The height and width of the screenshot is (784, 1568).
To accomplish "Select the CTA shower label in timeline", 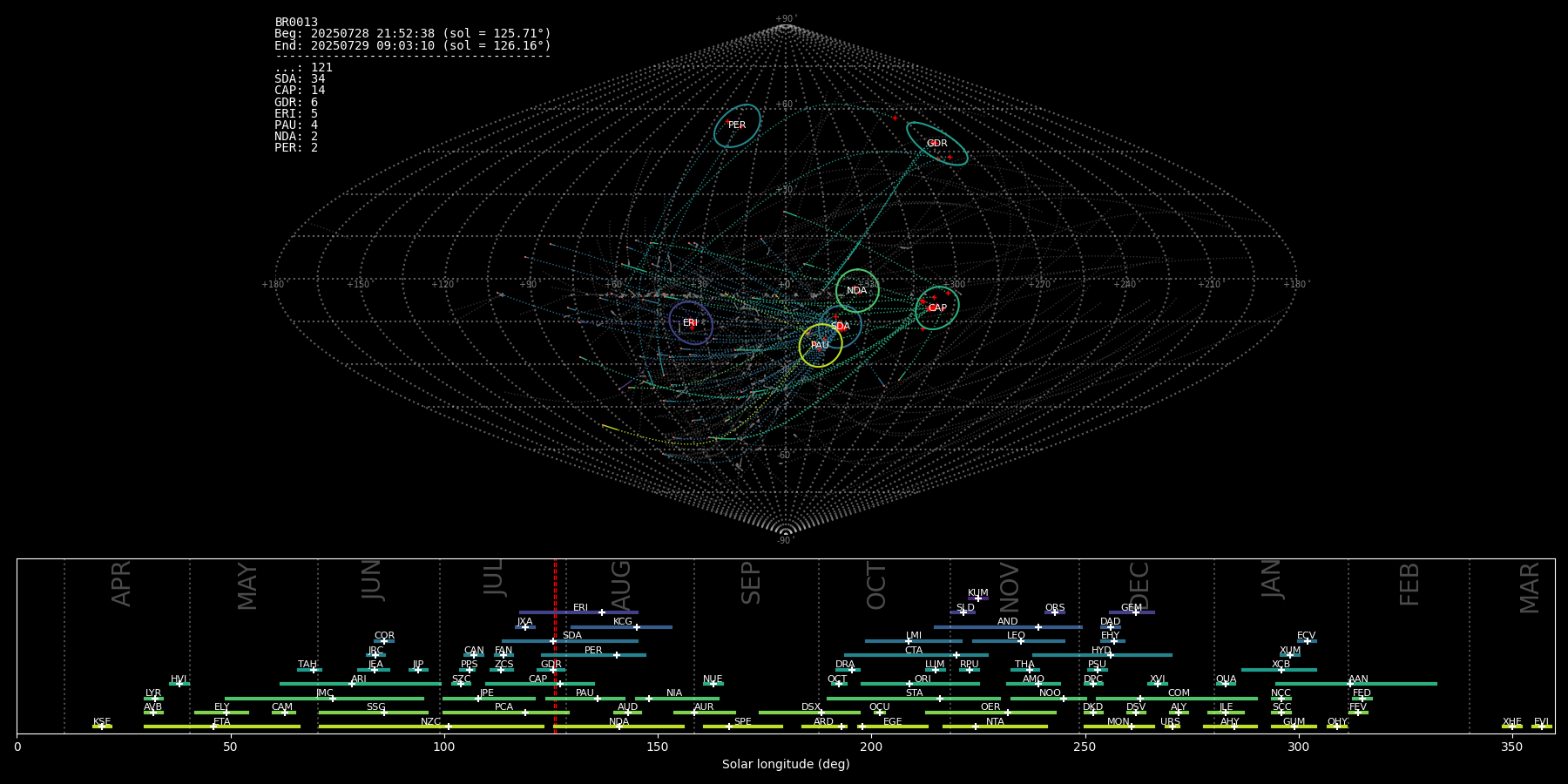I will [914, 651].
